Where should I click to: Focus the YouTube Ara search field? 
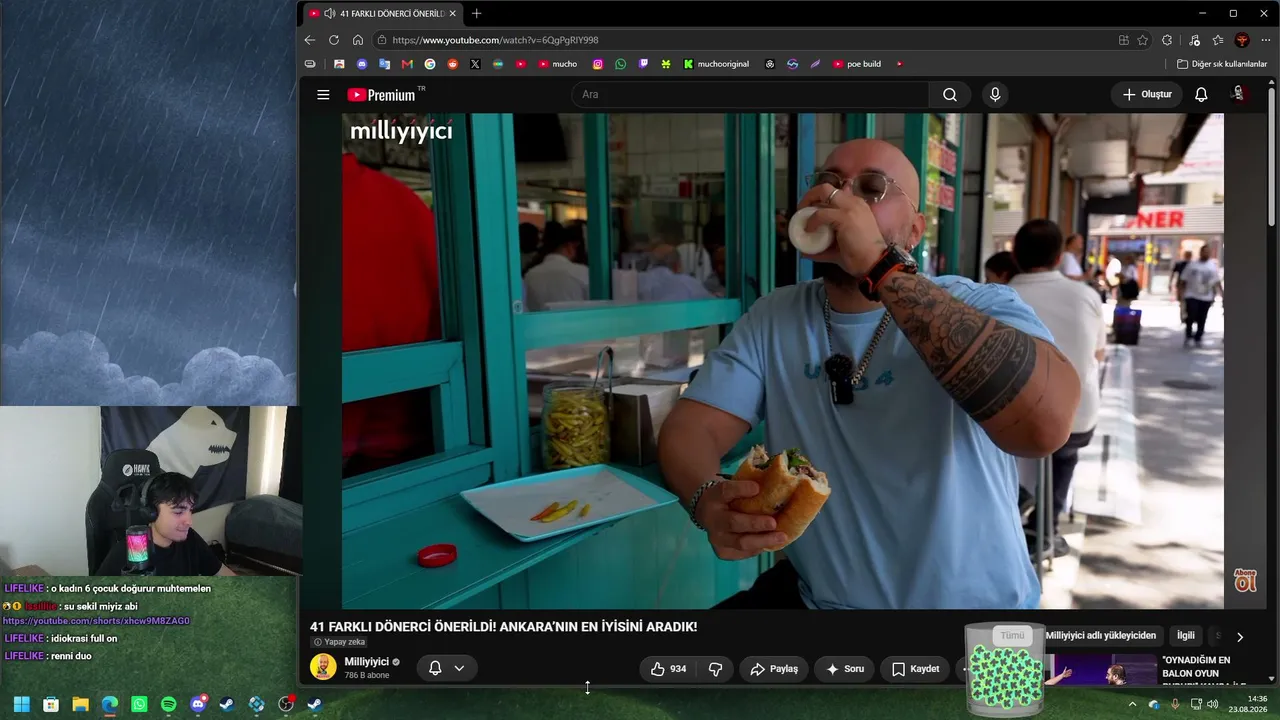750,95
